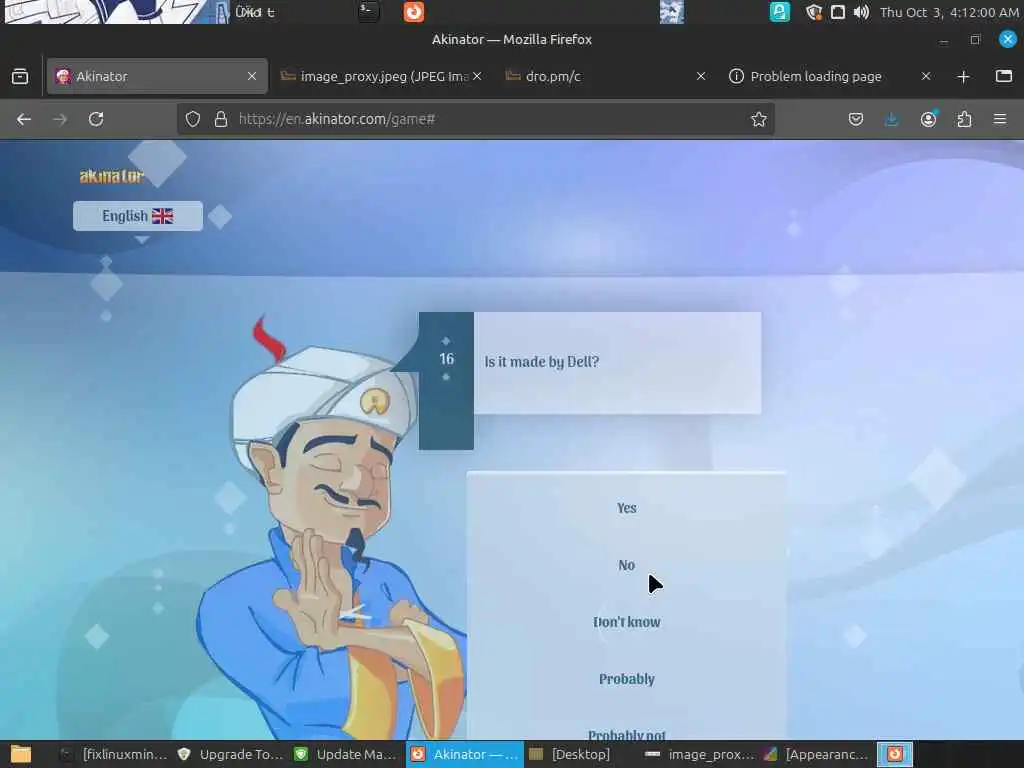Screen dimensions: 1024x768
Task: Select the Probably answer
Action: coord(626,679)
